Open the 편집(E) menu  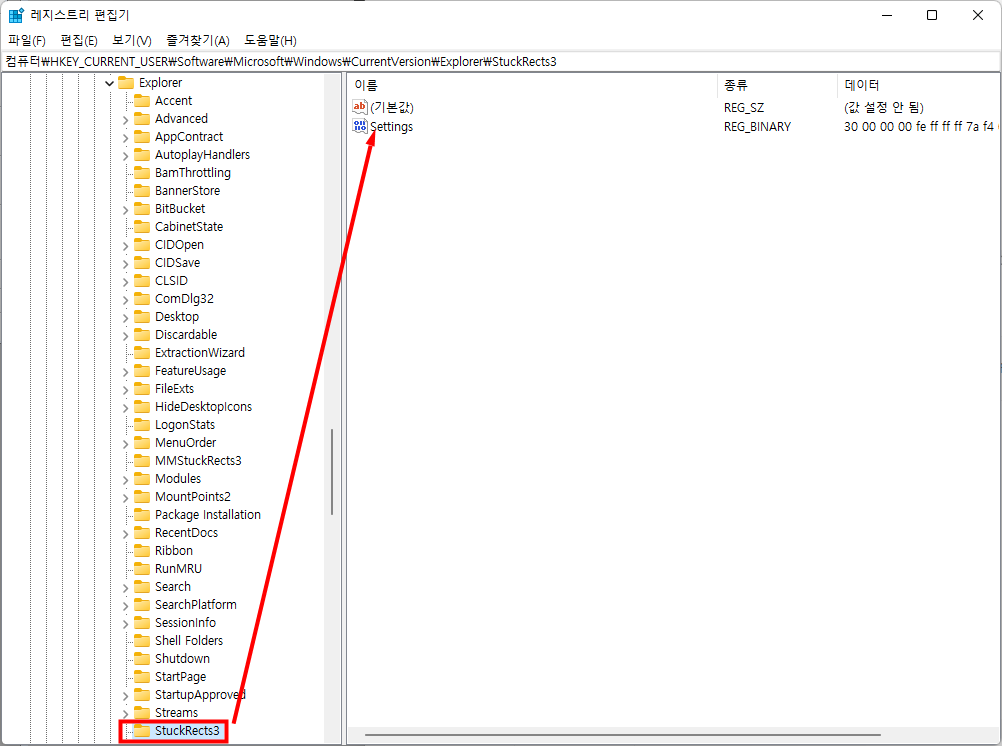(79, 40)
